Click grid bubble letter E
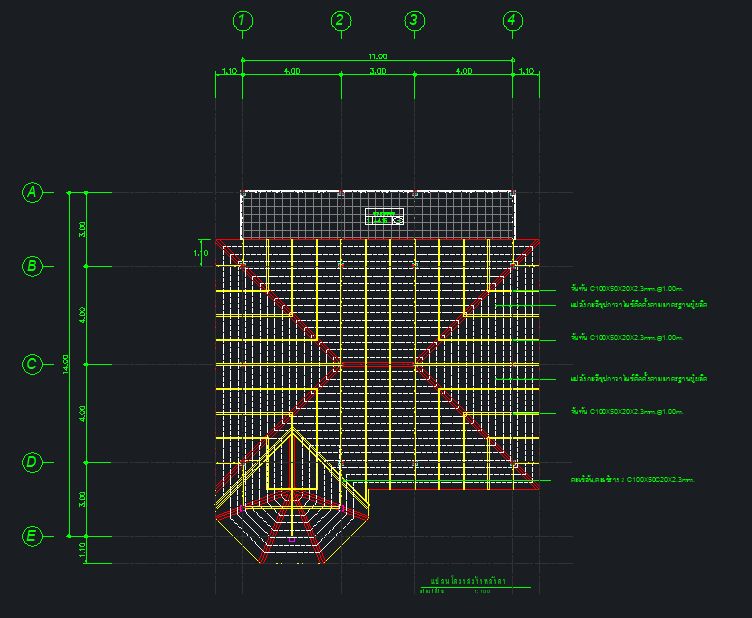 point(32,537)
